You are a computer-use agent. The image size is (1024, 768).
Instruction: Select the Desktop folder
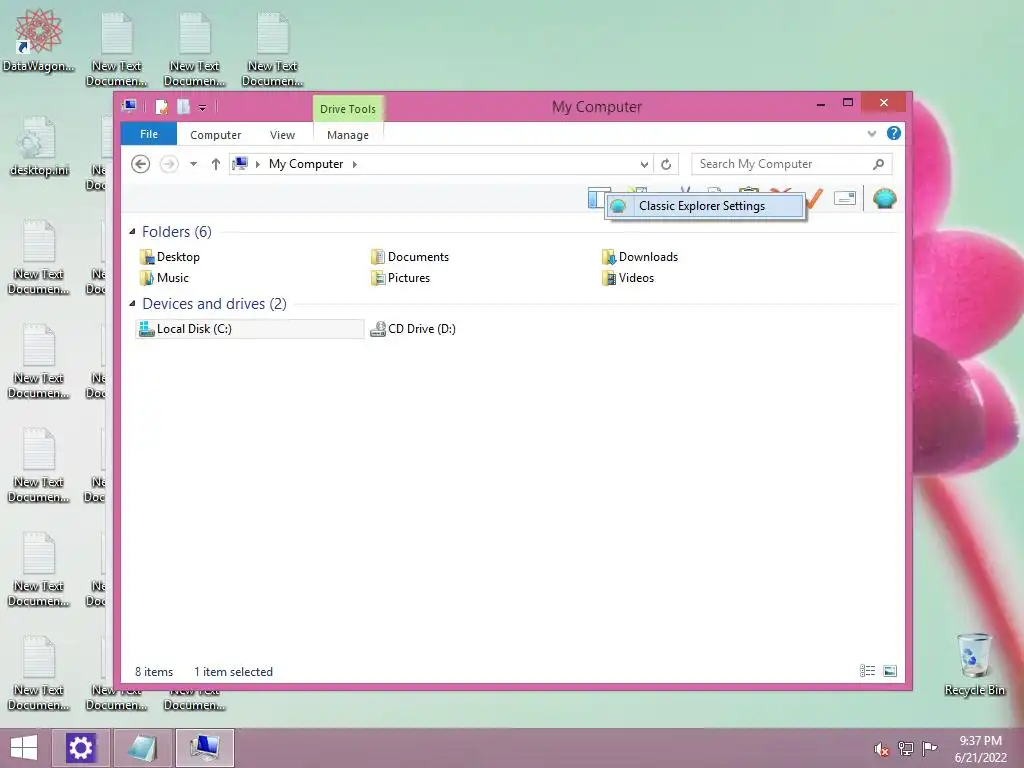click(x=170, y=257)
